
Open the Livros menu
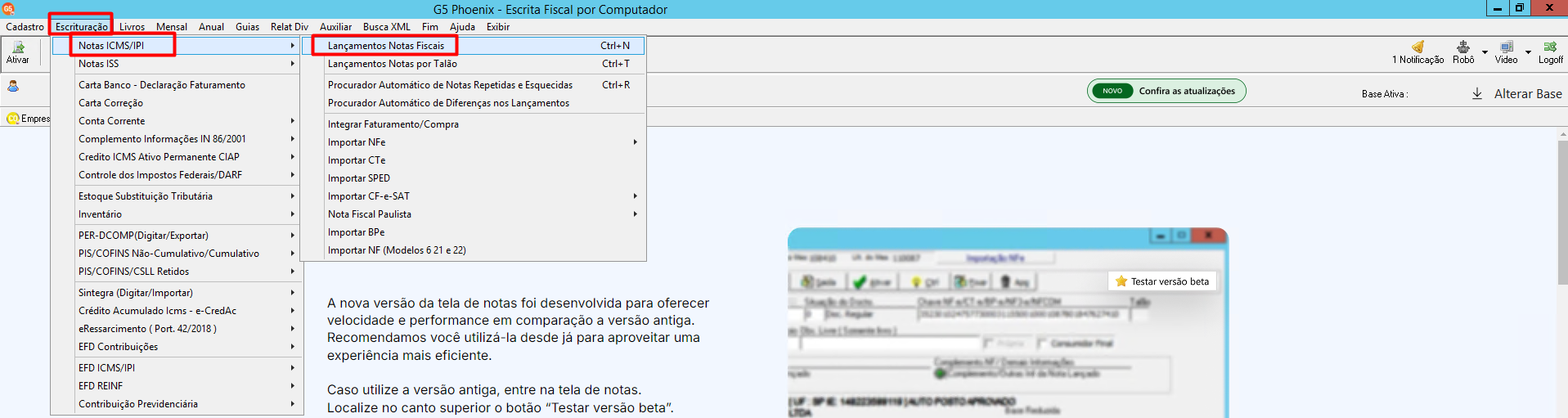[x=132, y=27]
